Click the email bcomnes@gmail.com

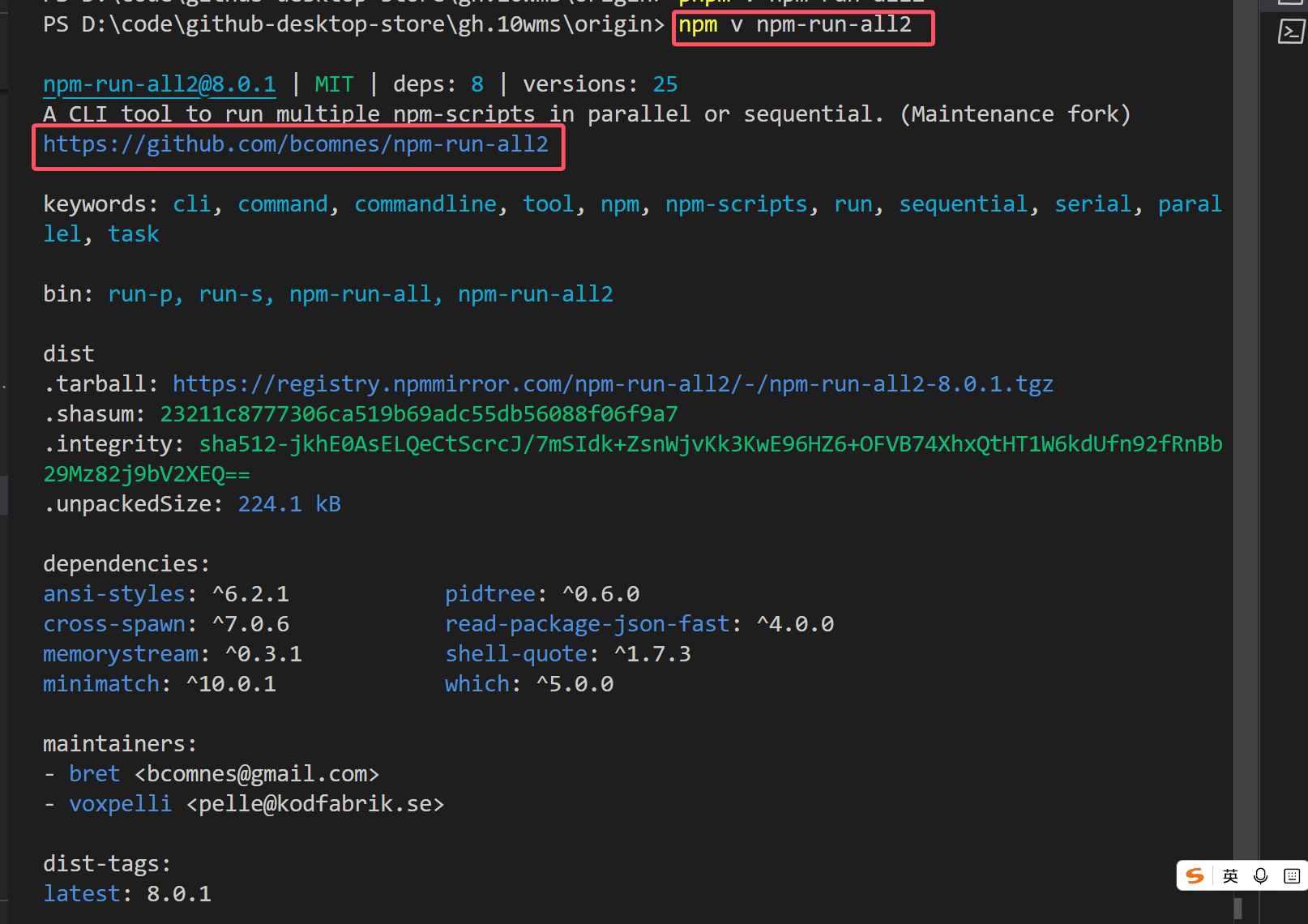(x=257, y=774)
